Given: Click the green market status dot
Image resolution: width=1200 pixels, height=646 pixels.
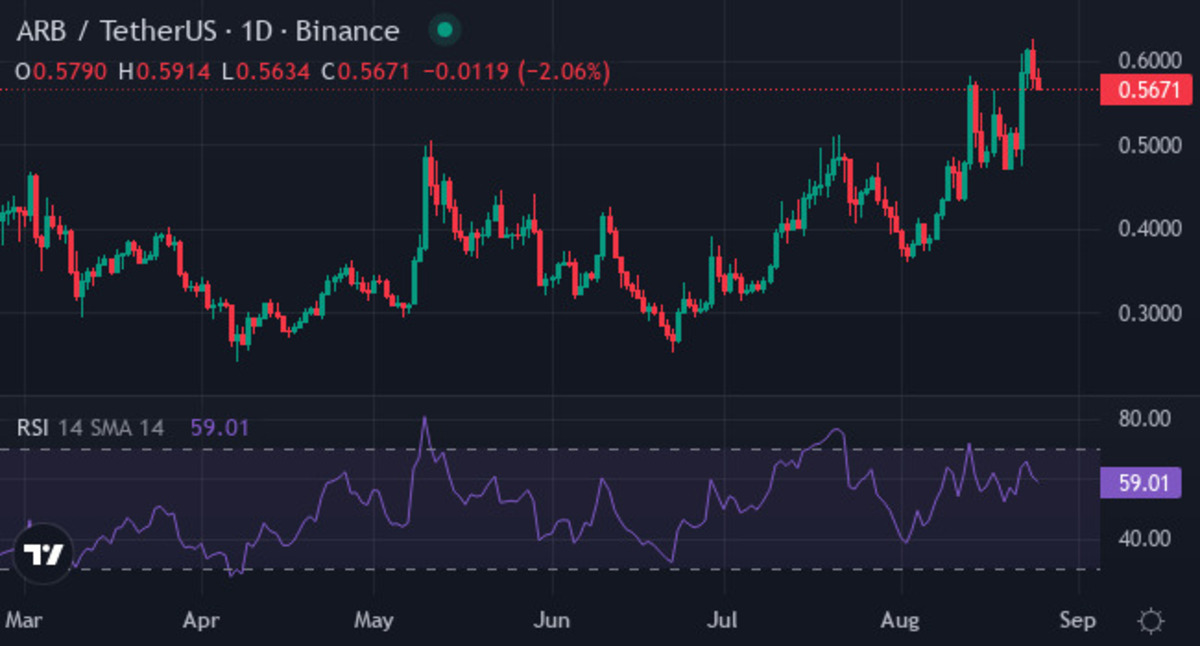Looking at the screenshot, I should [445, 30].
